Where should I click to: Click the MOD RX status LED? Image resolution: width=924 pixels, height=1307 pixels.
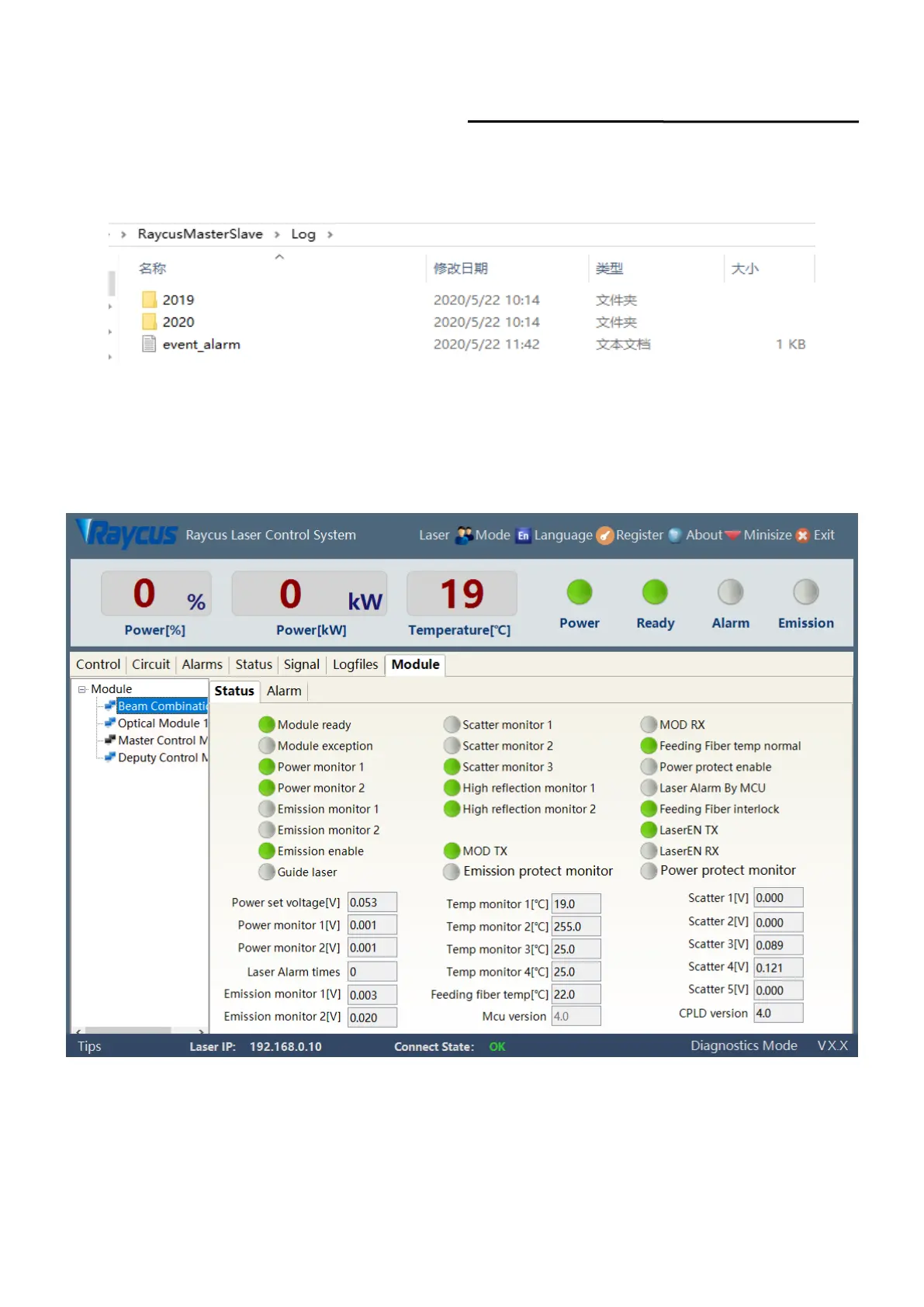coord(649,724)
